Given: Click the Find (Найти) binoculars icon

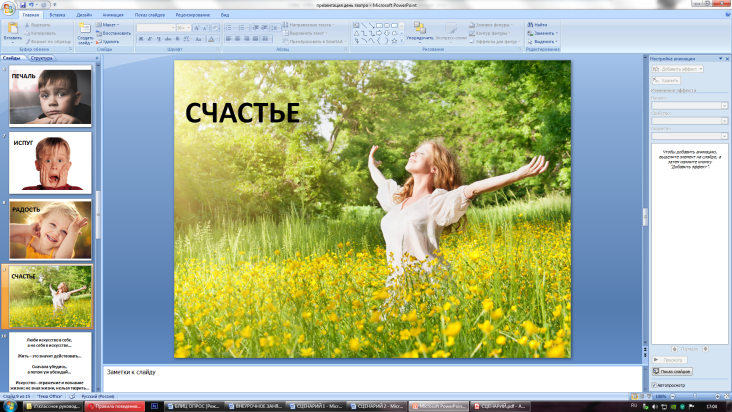Looking at the screenshot, I should click(529, 24).
